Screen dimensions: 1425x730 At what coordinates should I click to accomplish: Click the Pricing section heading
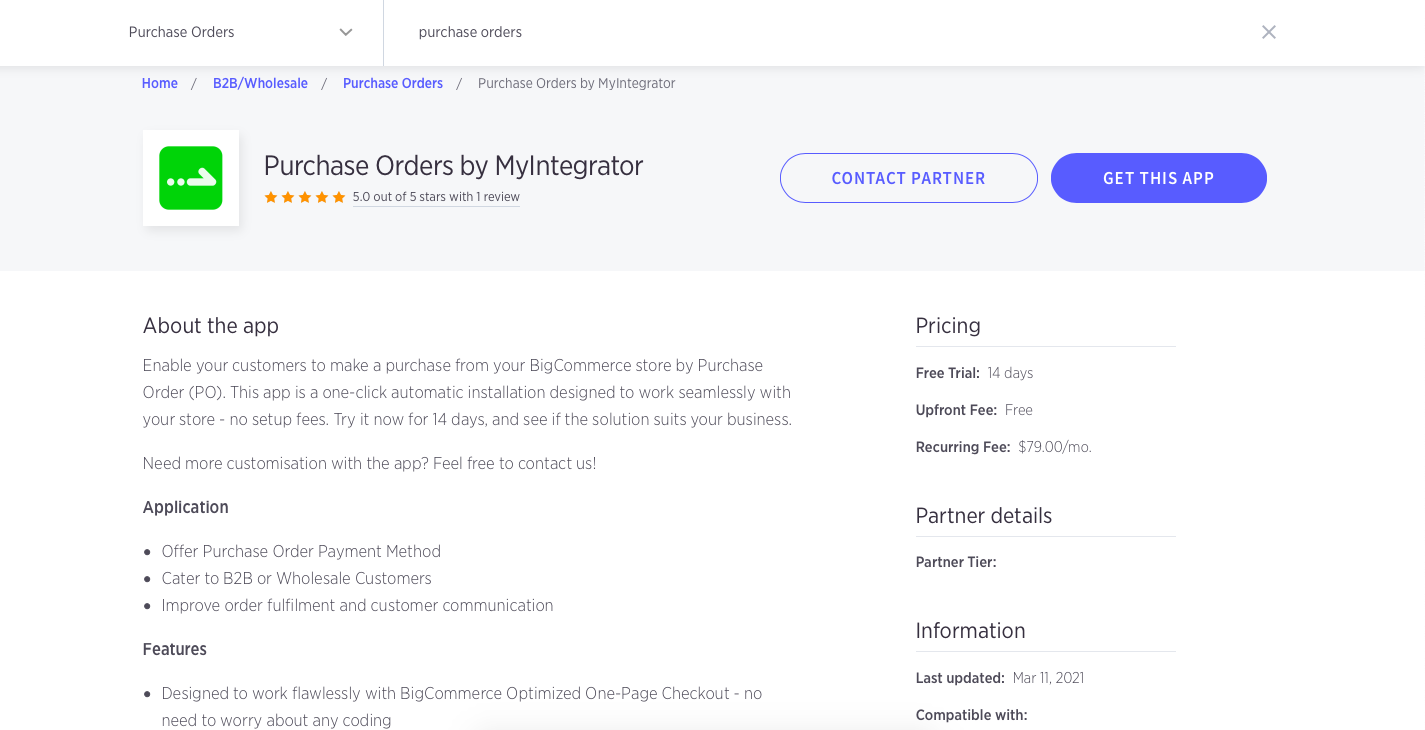(948, 326)
